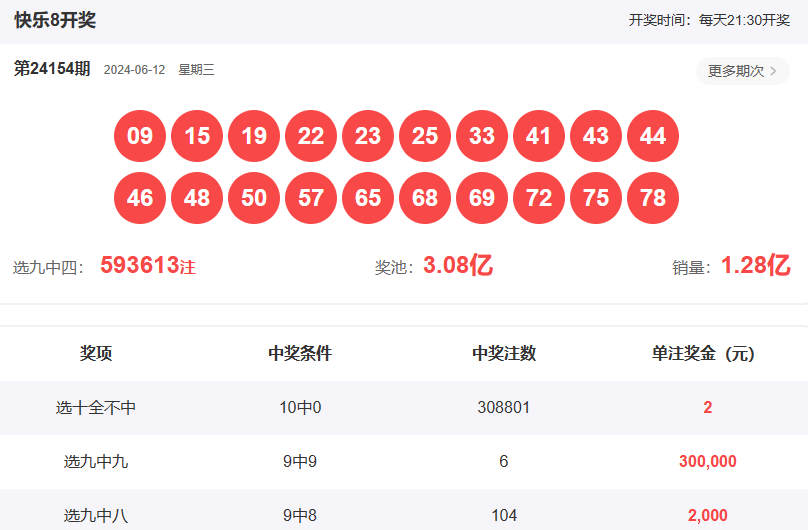Click the red ball numbered 09
The width and height of the screenshot is (808, 530).
coord(140,136)
